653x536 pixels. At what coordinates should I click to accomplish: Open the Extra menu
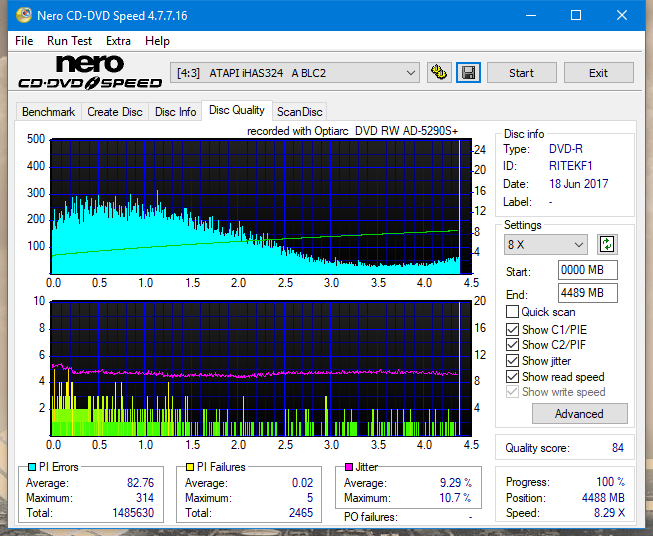tap(118, 41)
